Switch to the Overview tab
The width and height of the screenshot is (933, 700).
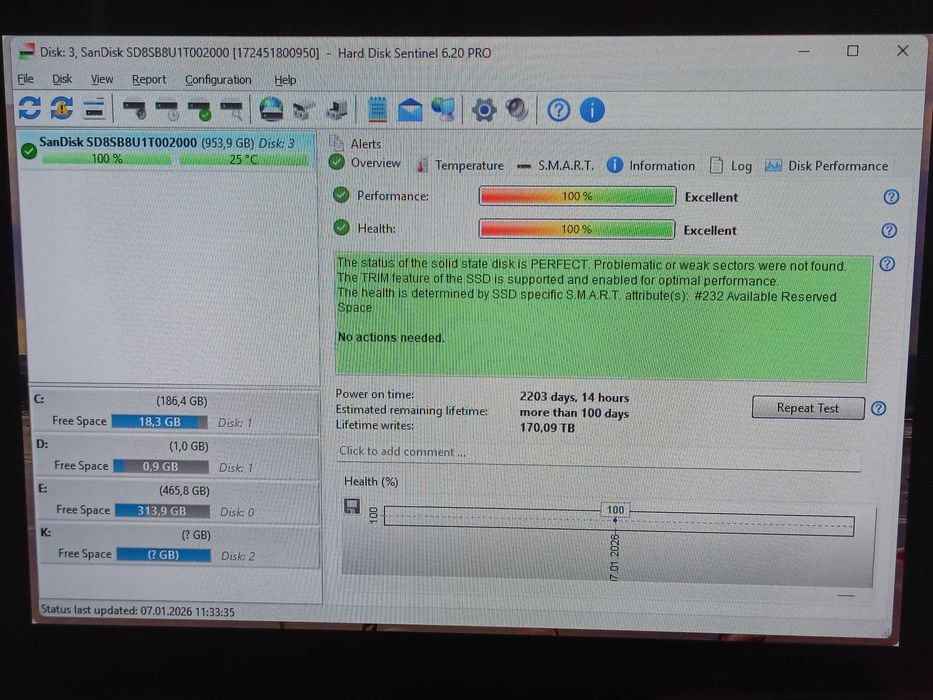(365, 162)
